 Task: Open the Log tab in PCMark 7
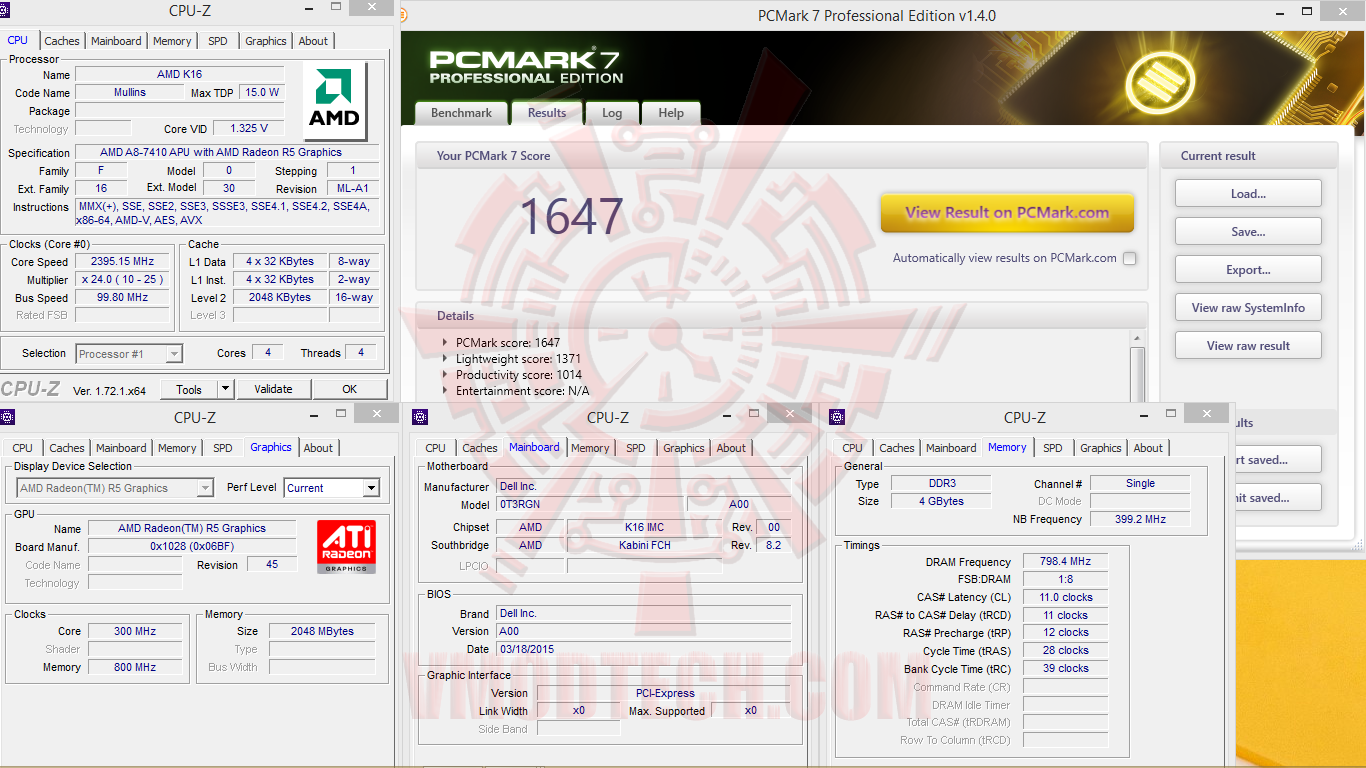click(612, 113)
